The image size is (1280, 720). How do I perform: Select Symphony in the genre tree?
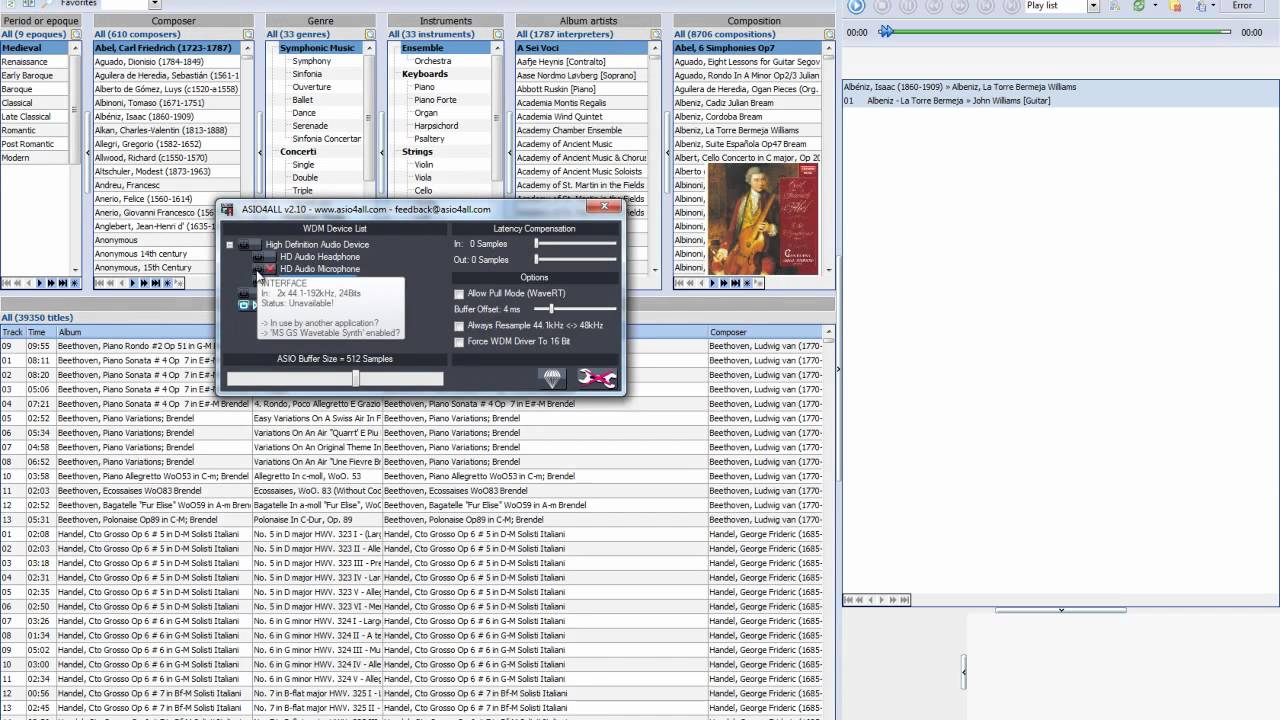pyautogui.click(x=312, y=61)
